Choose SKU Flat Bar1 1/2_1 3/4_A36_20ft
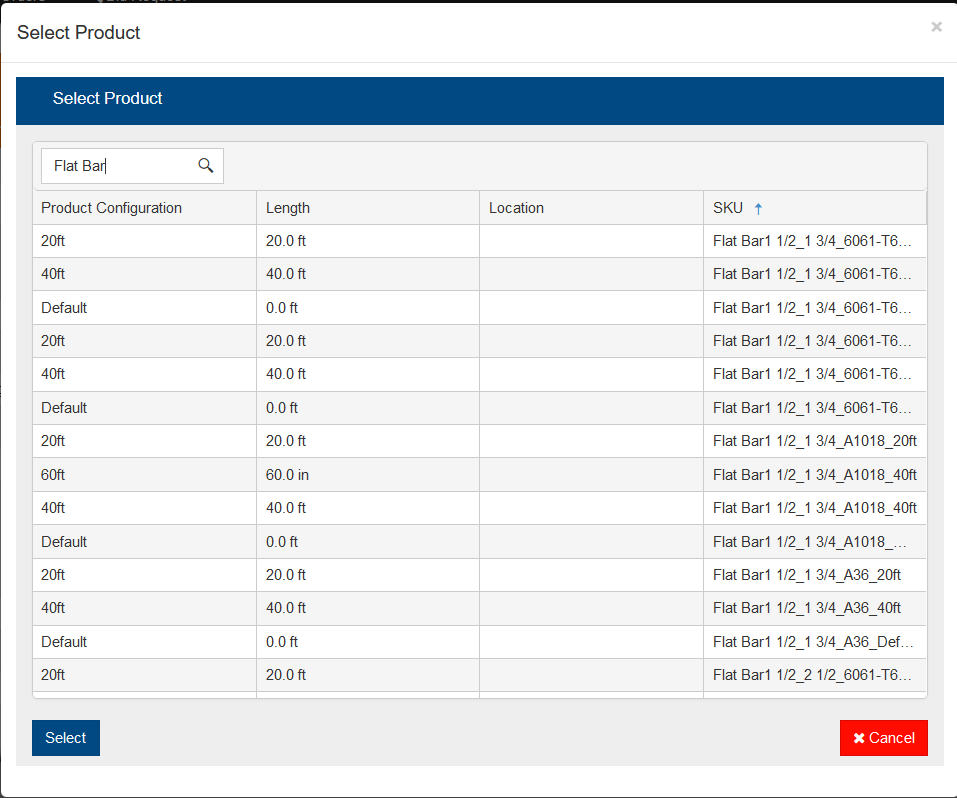Image resolution: width=957 pixels, height=798 pixels. (x=806, y=575)
